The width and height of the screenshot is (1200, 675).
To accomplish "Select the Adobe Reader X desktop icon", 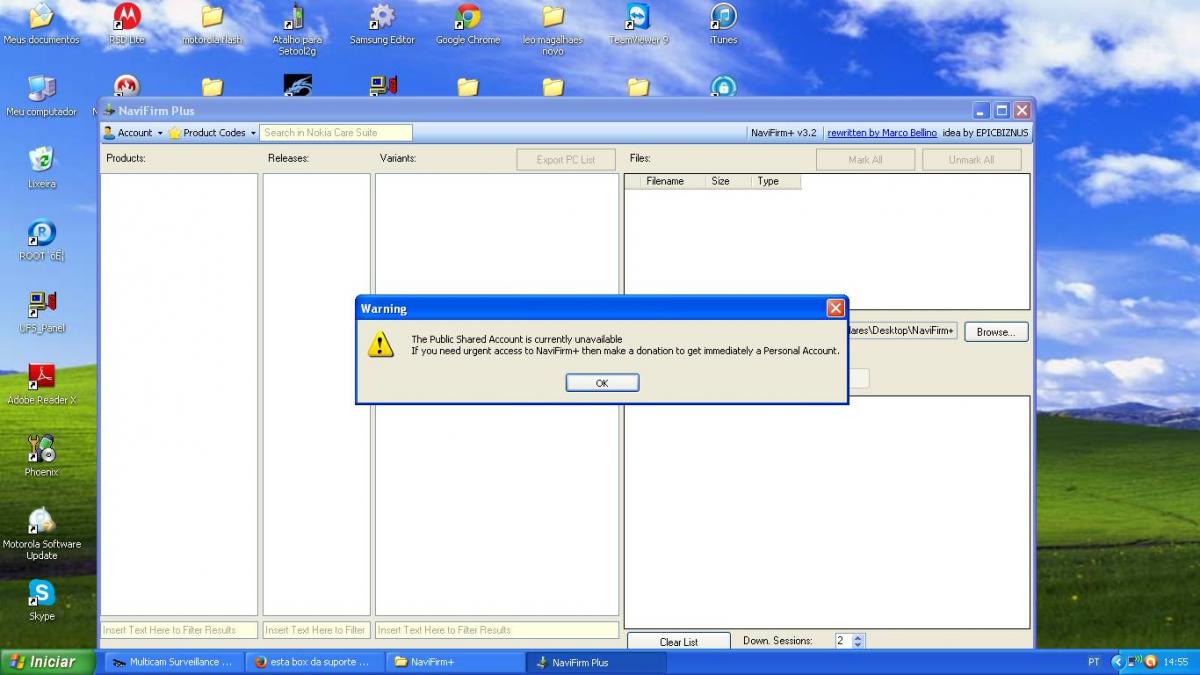I will tap(41, 384).
